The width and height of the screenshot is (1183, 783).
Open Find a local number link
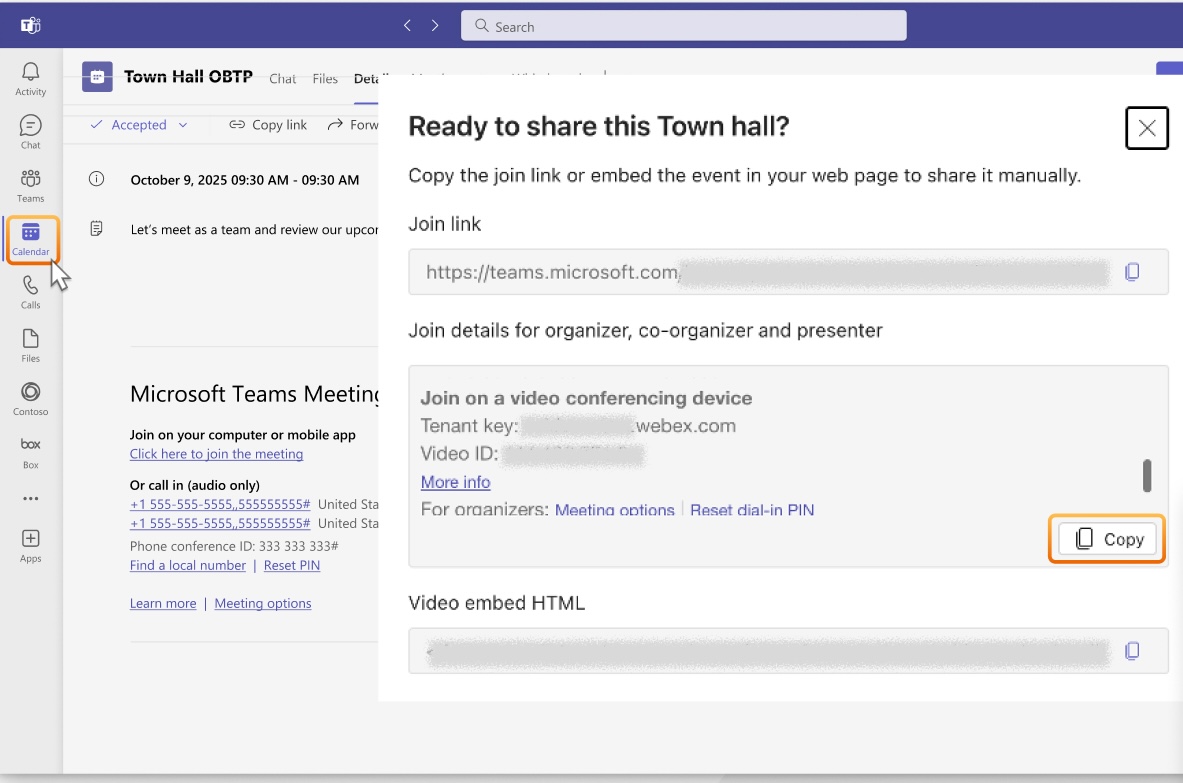(x=188, y=565)
